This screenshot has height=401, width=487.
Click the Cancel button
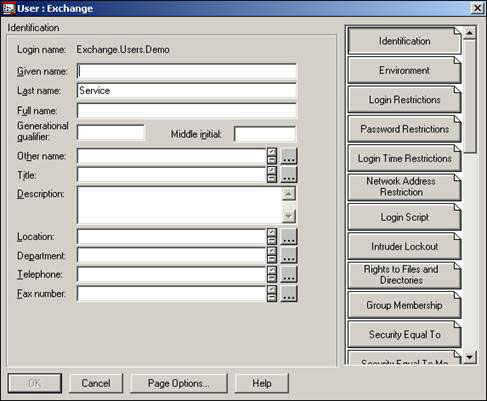pos(96,383)
